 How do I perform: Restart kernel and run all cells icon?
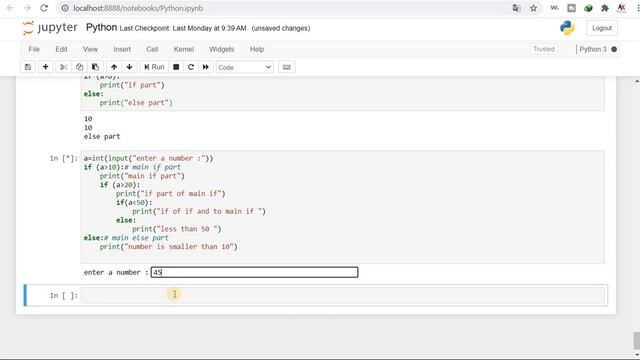tap(206, 67)
